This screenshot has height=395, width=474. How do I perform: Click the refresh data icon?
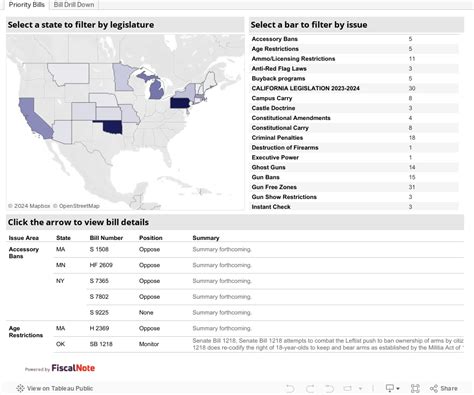[348, 388]
